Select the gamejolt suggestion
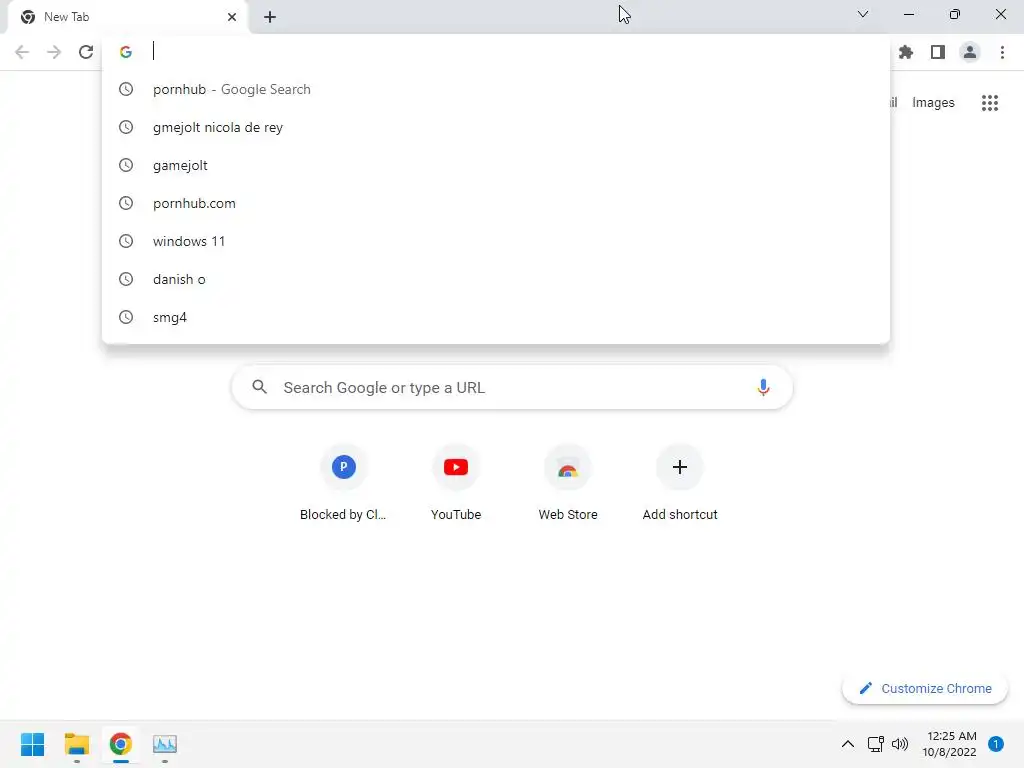Image resolution: width=1024 pixels, height=768 pixels. coord(496,165)
